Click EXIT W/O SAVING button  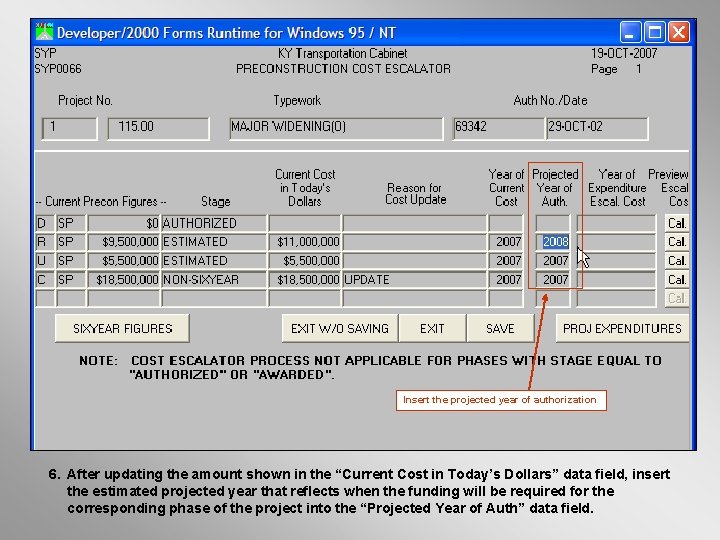point(340,328)
